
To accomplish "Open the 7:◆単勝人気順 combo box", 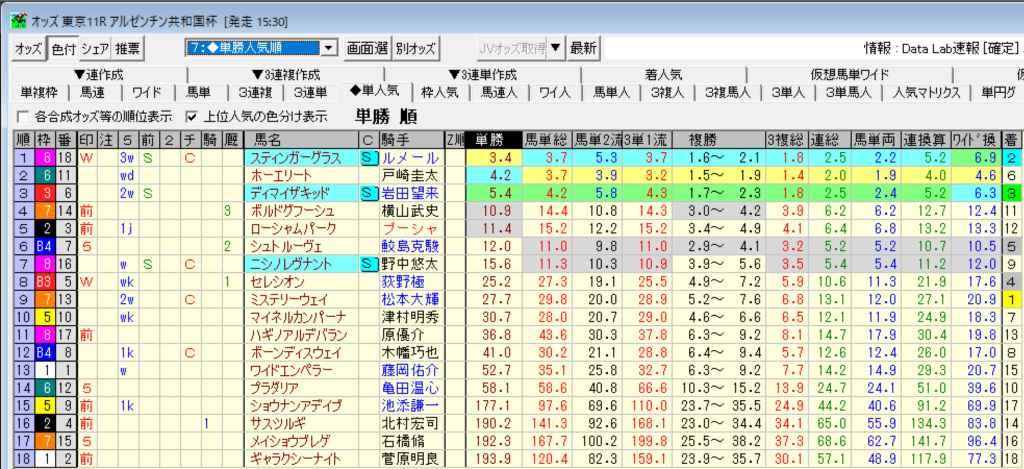I will point(328,48).
